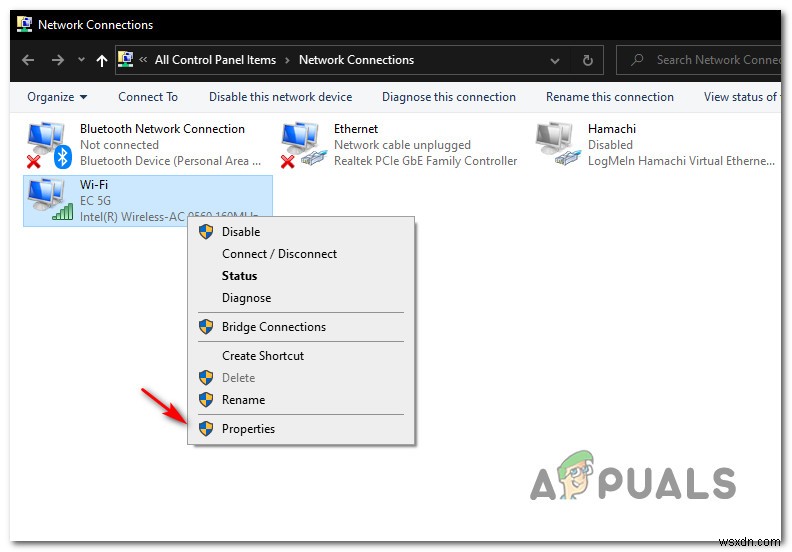Click the shield icon next to Disable
This screenshot has height=552, width=792.
[206, 232]
